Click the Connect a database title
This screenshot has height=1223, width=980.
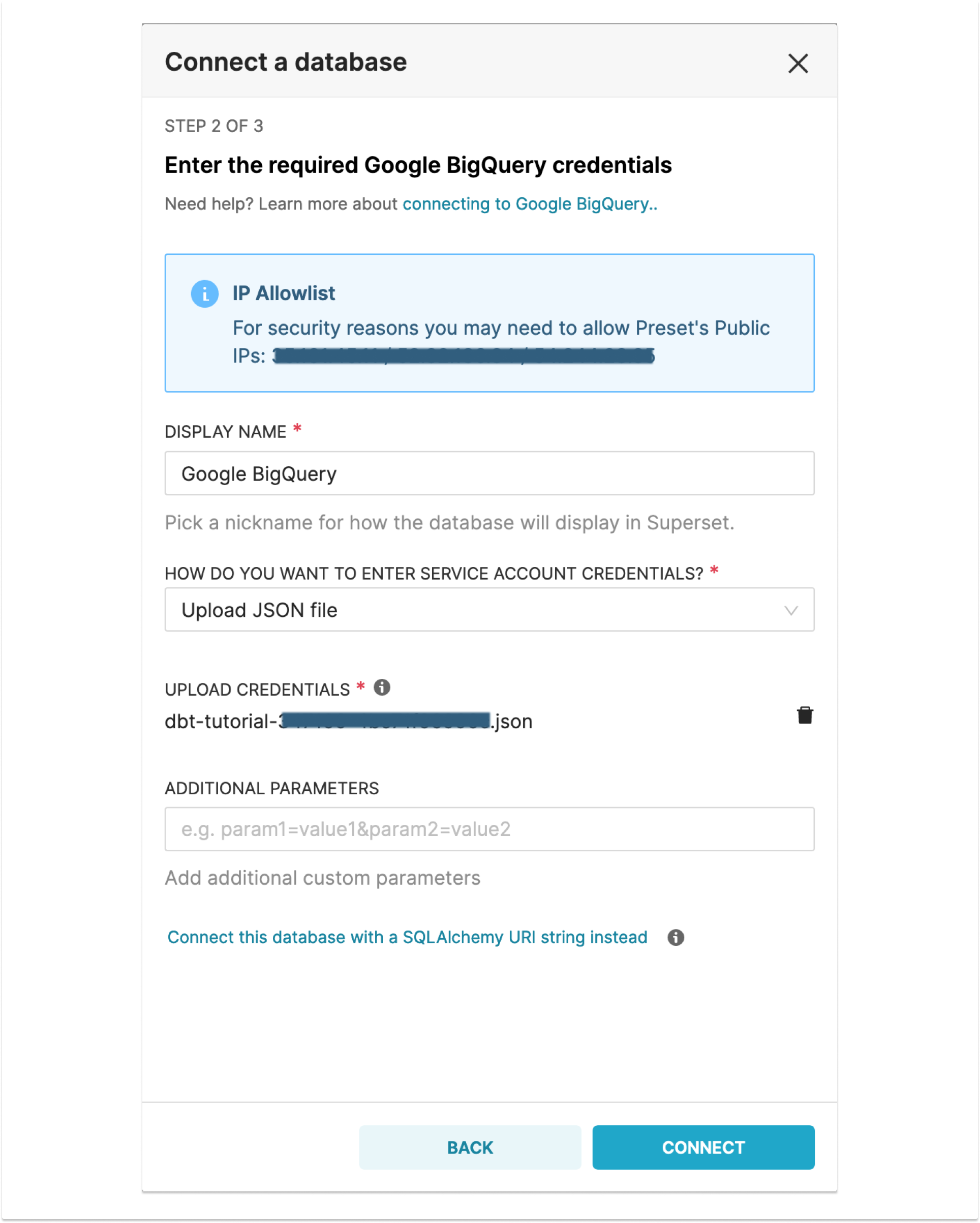tap(286, 63)
